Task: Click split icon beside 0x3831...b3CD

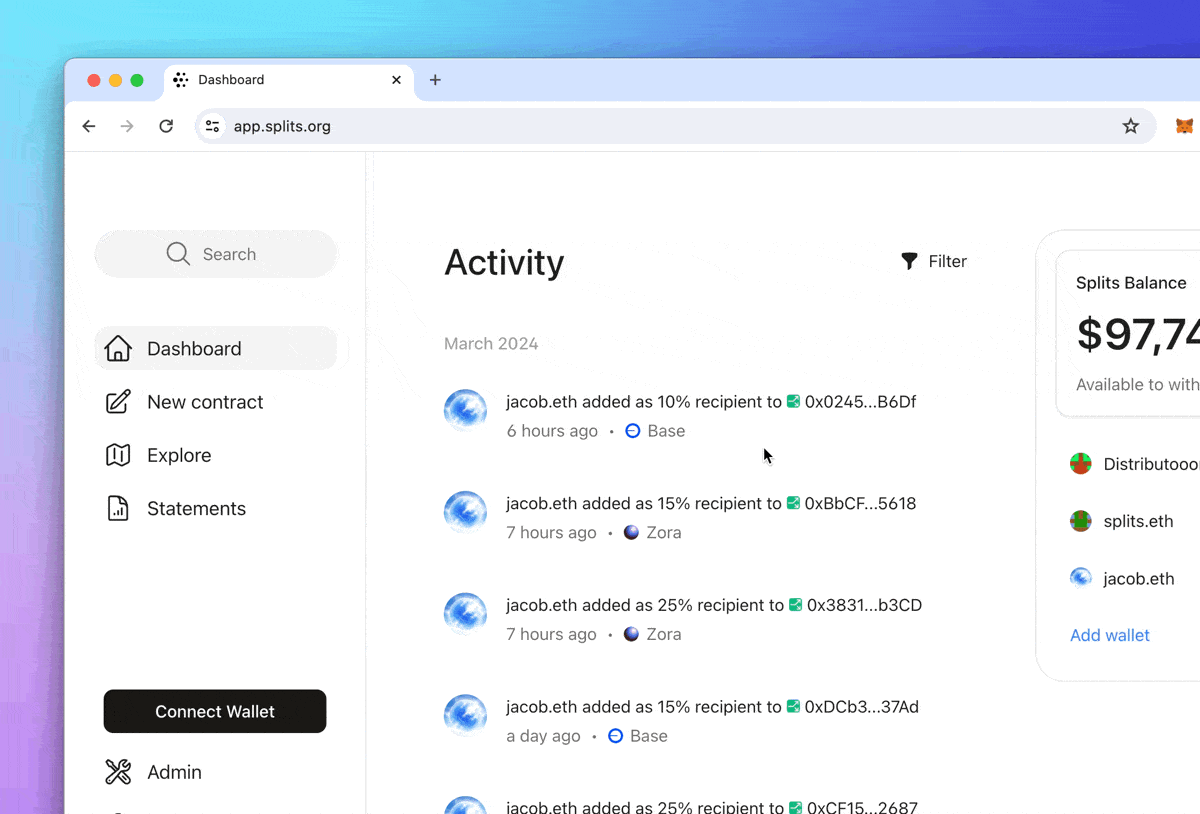Action: (796, 605)
